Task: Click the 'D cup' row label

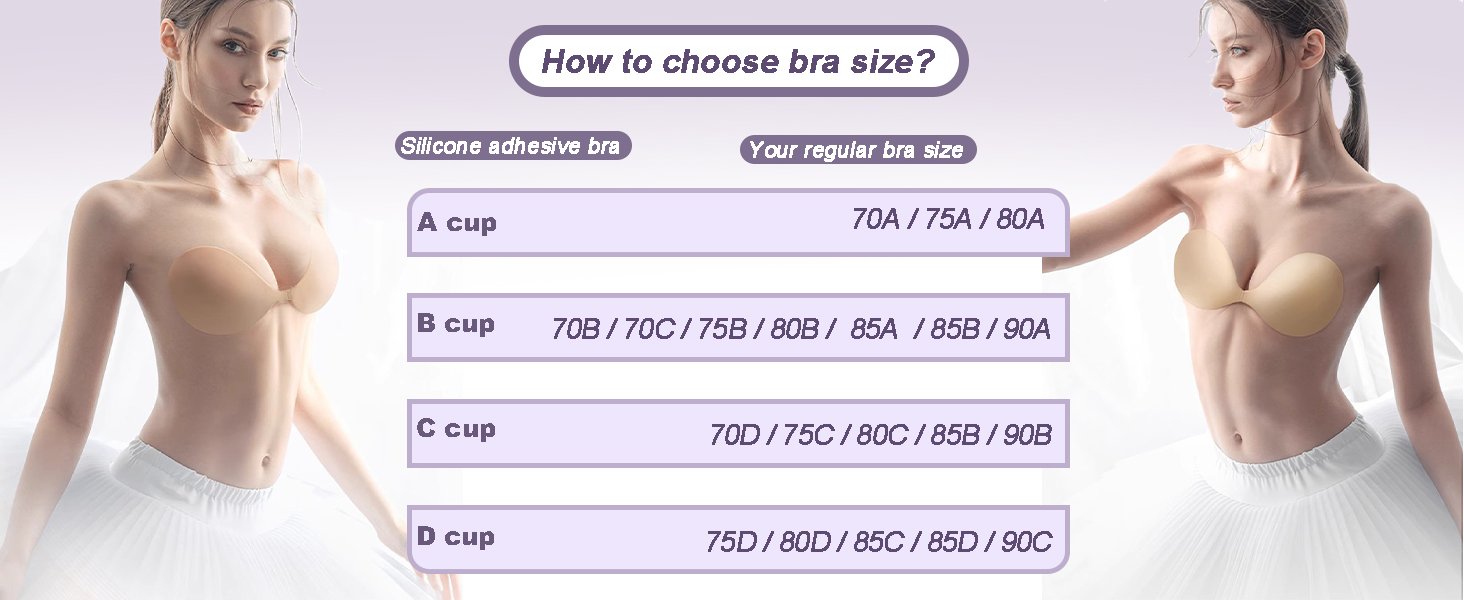Action: tap(456, 536)
